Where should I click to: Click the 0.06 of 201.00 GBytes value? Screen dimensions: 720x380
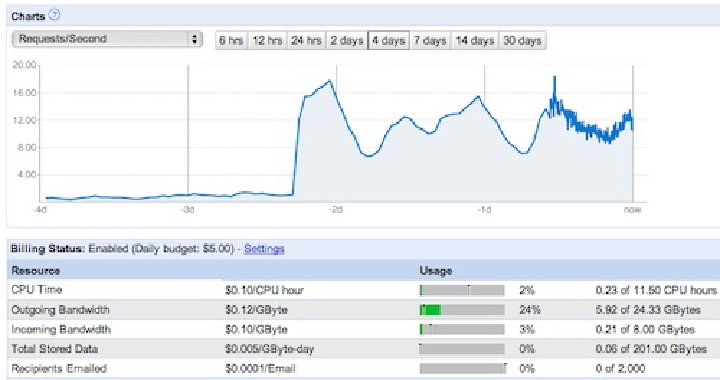tap(651, 349)
